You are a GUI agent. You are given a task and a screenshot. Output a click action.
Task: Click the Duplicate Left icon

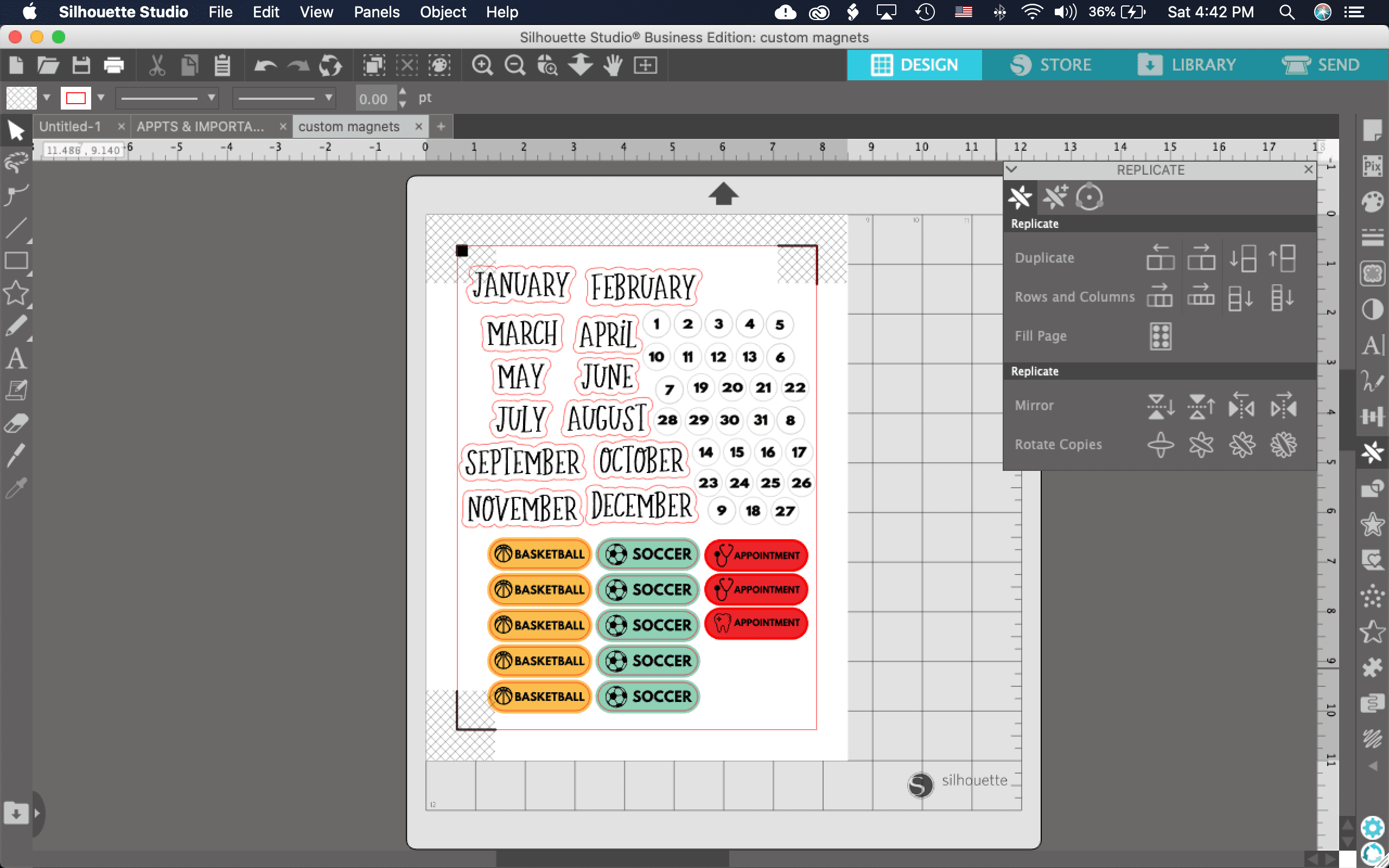[1160, 258]
